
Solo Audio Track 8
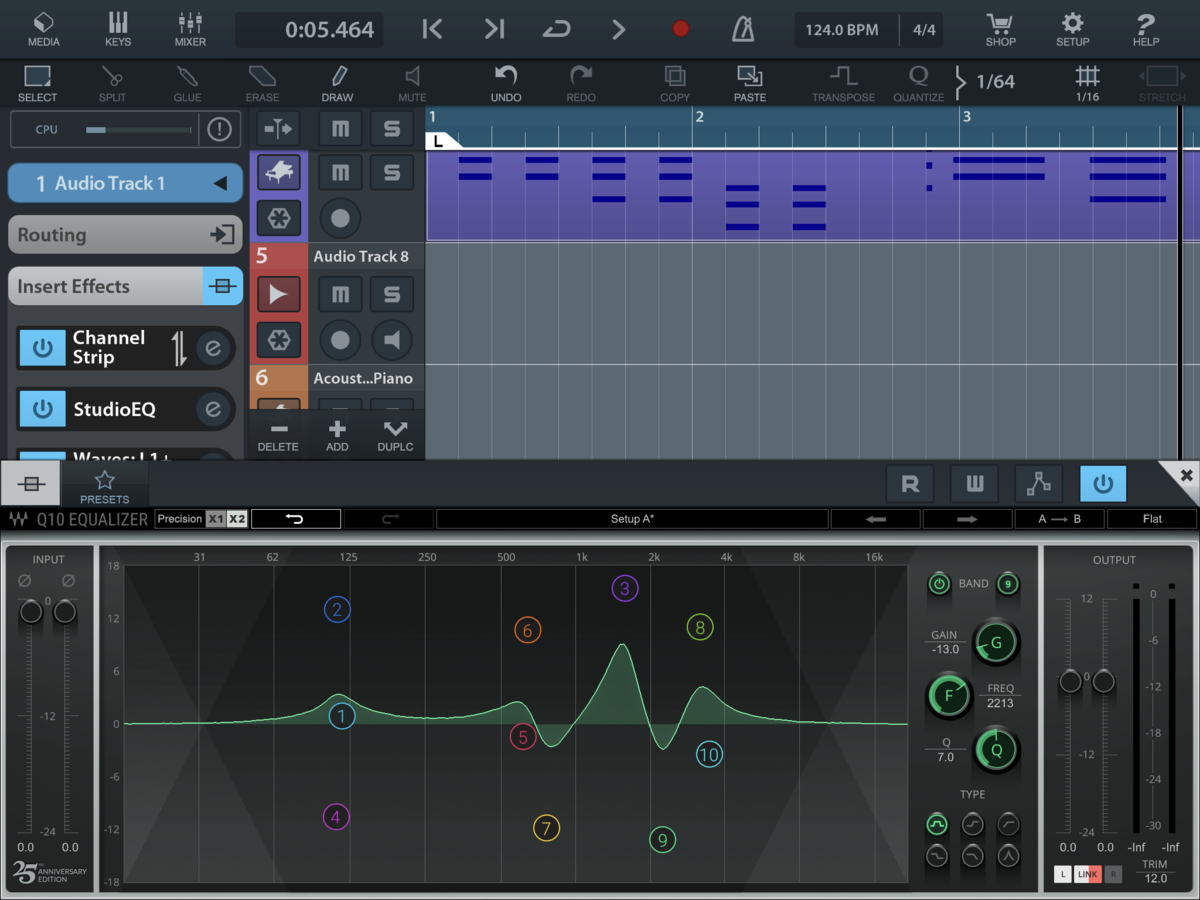pyautogui.click(x=392, y=294)
